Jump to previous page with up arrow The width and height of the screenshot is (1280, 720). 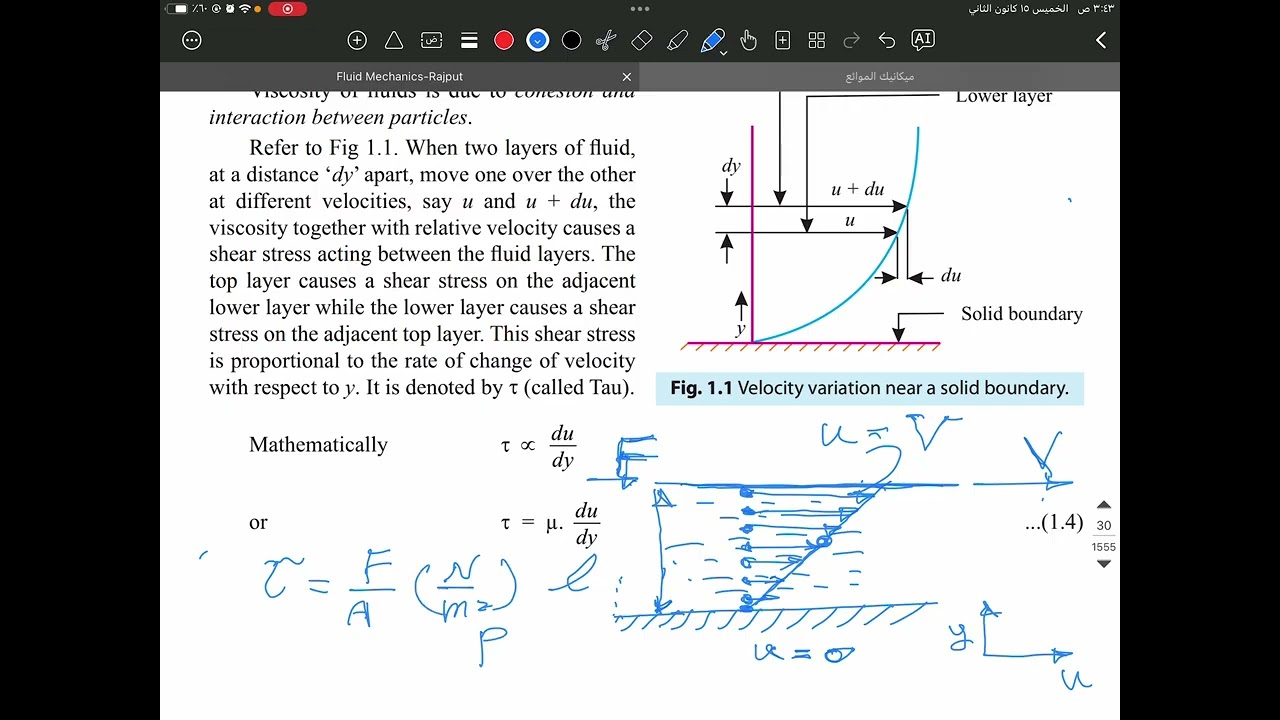tap(1104, 505)
